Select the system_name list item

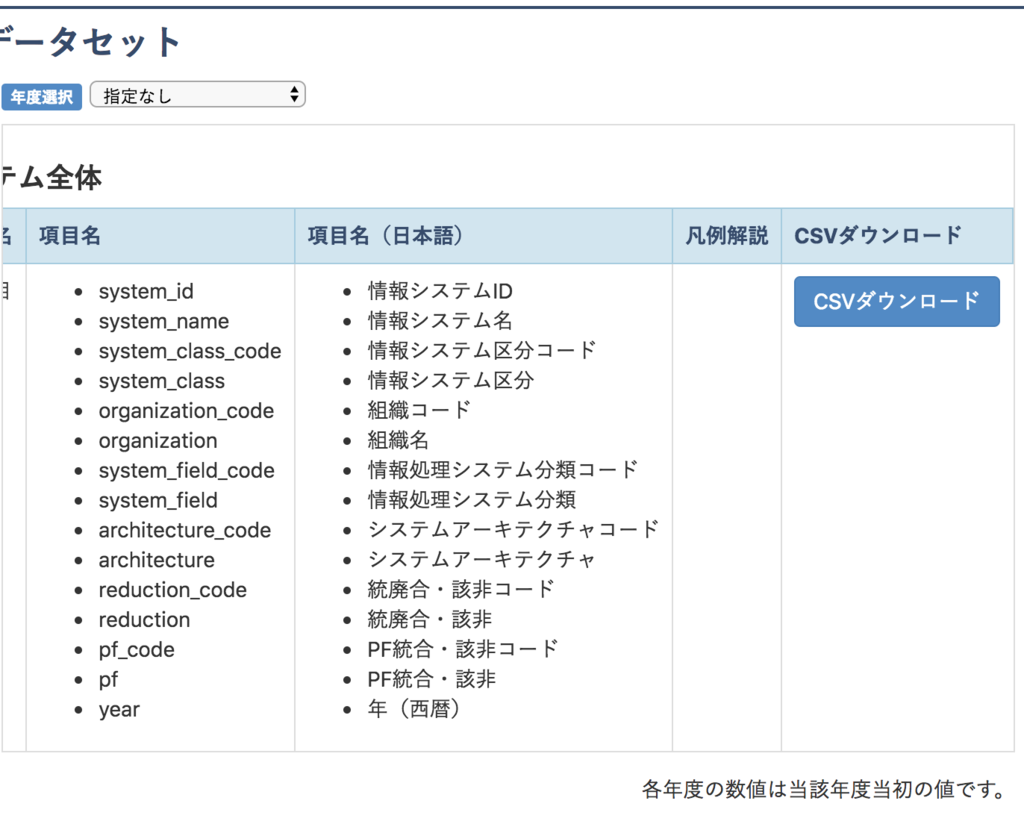[x=164, y=321]
